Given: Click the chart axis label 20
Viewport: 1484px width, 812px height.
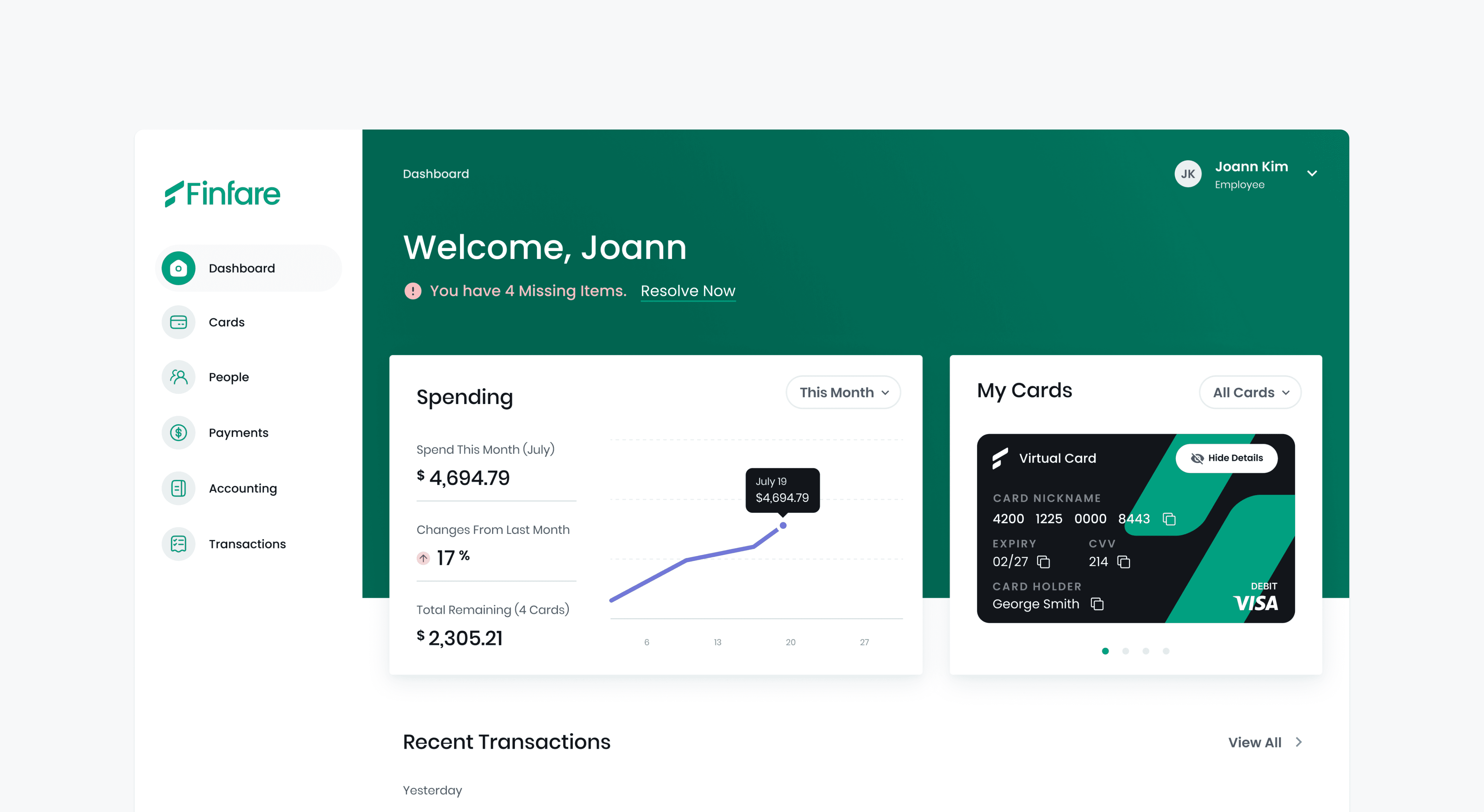Looking at the screenshot, I should point(791,642).
